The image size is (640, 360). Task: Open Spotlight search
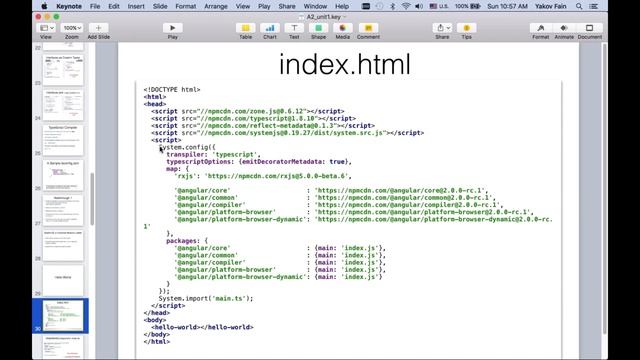pos(579,6)
